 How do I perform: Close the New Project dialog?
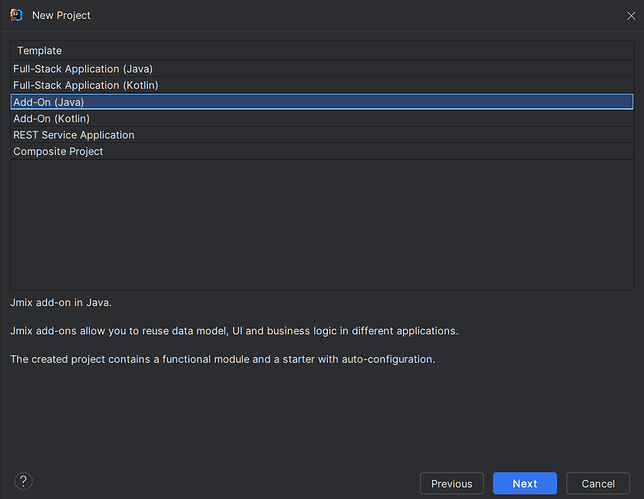pos(631,16)
